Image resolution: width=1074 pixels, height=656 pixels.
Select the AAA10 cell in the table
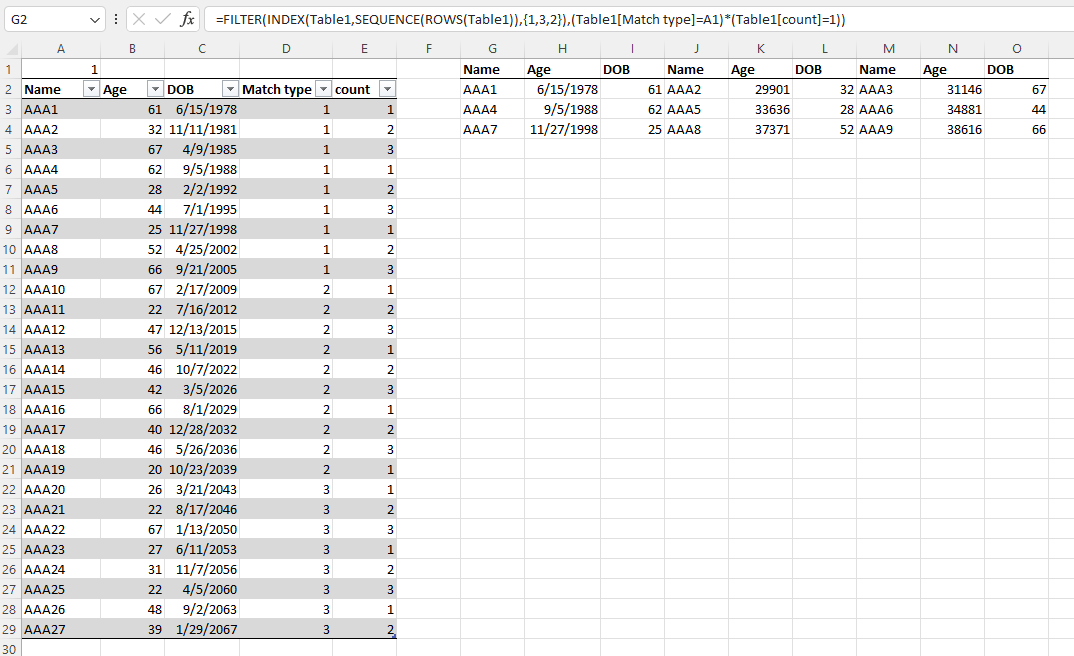click(x=61, y=290)
